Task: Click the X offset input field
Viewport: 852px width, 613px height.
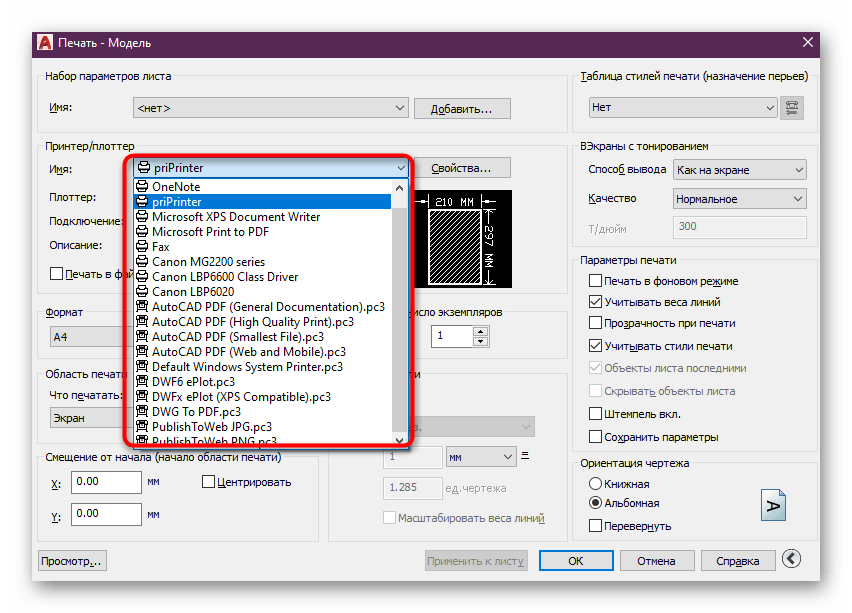Action: tap(106, 482)
